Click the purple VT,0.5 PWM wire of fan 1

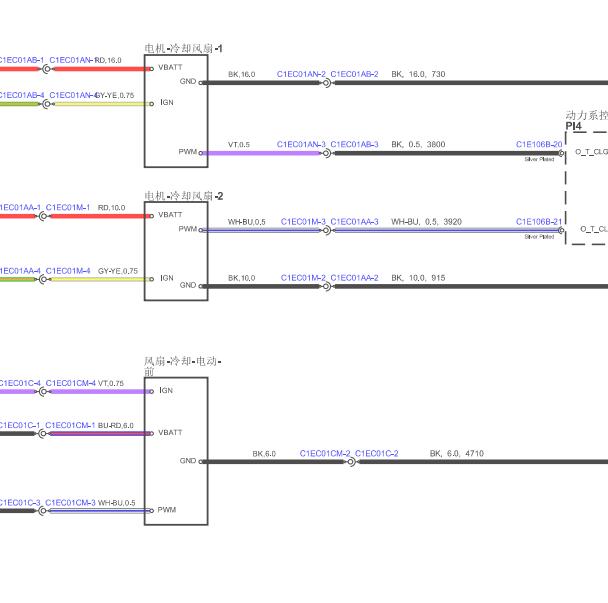pyautogui.click(x=262, y=153)
